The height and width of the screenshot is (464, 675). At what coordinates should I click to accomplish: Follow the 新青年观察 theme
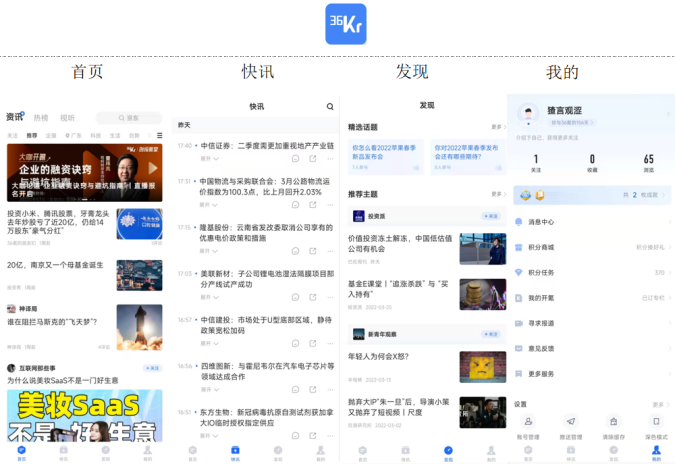click(x=490, y=334)
